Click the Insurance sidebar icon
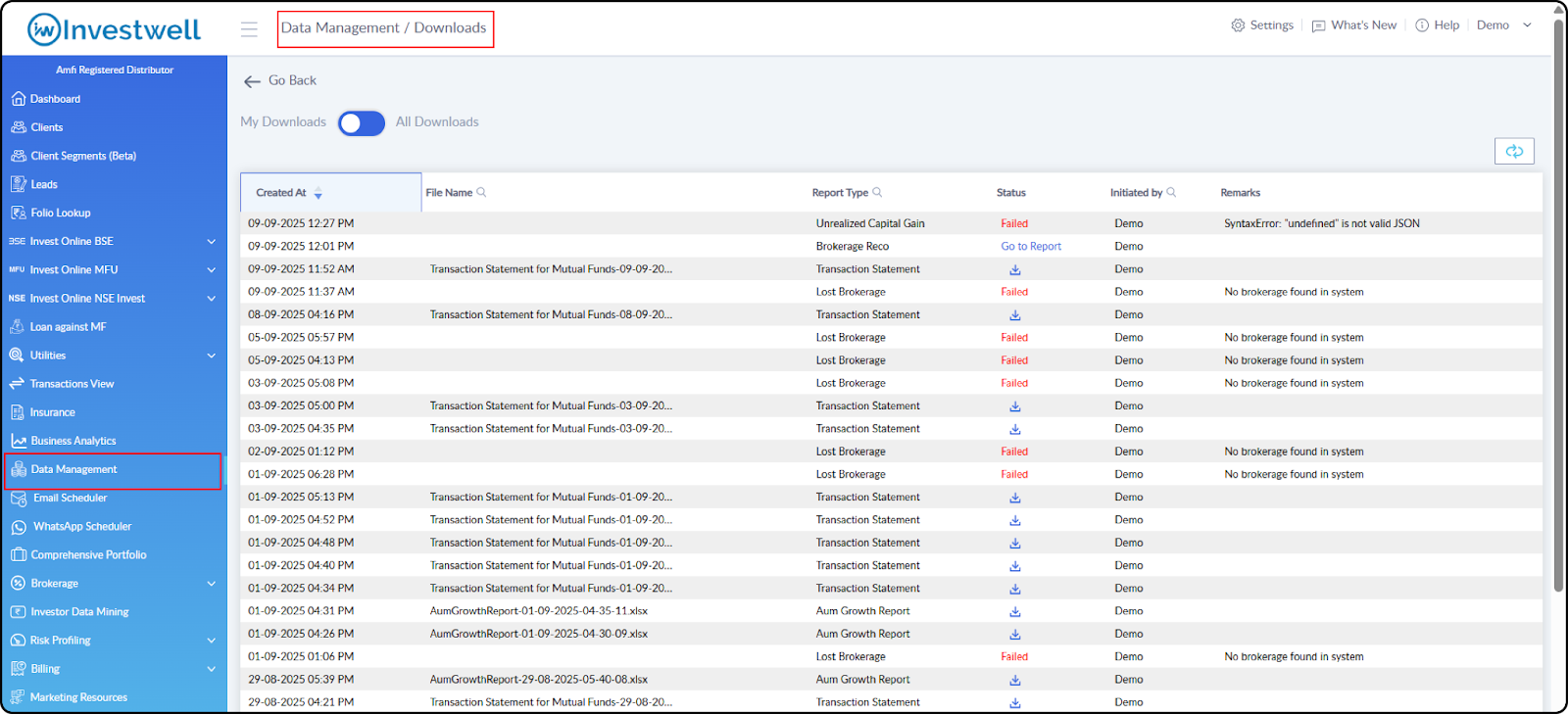The image size is (1568, 714). click(x=17, y=412)
